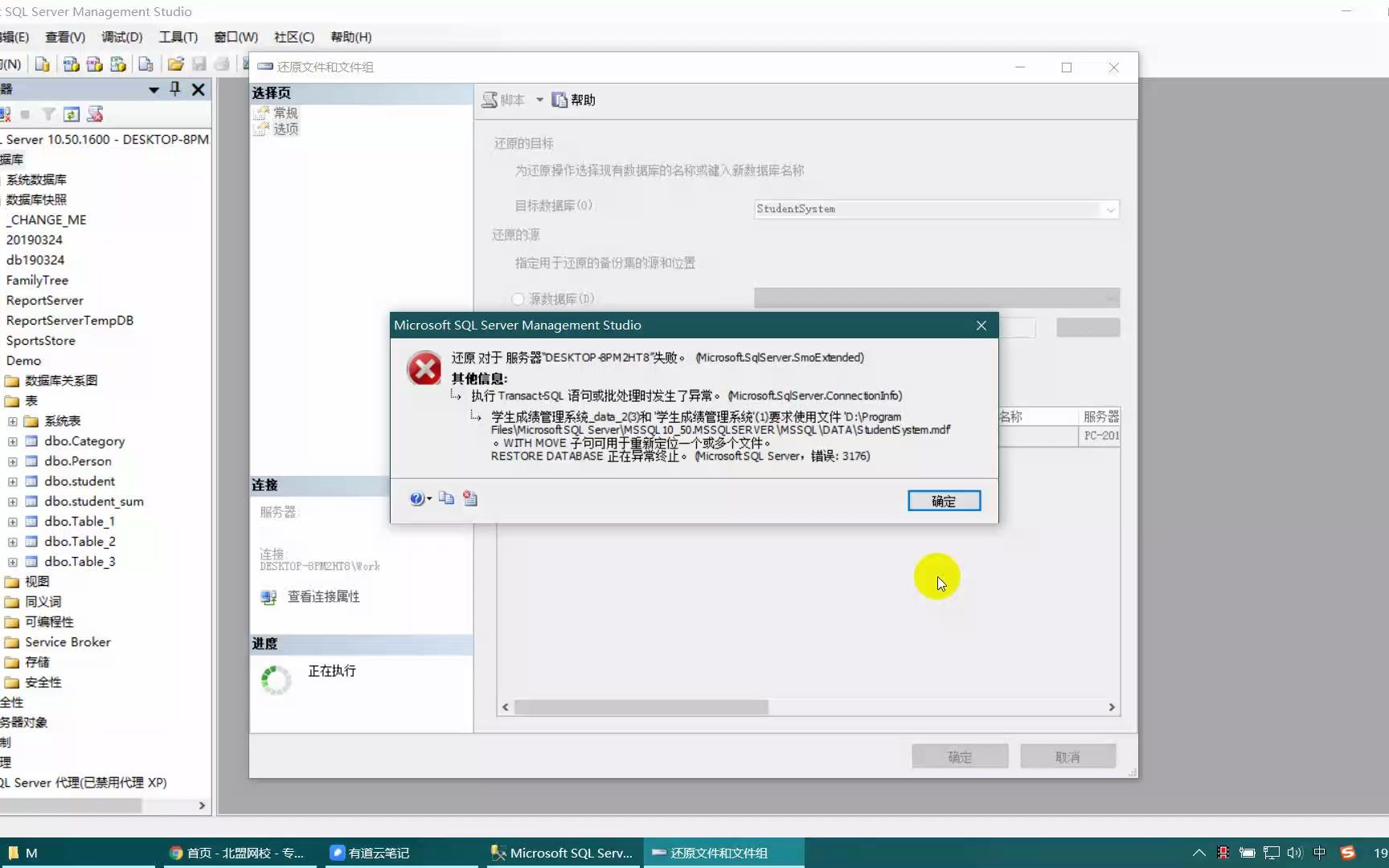Click the Refresh icon in Object Explorer toolbar
The width and height of the screenshot is (1389, 868).
[x=72, y=114]
